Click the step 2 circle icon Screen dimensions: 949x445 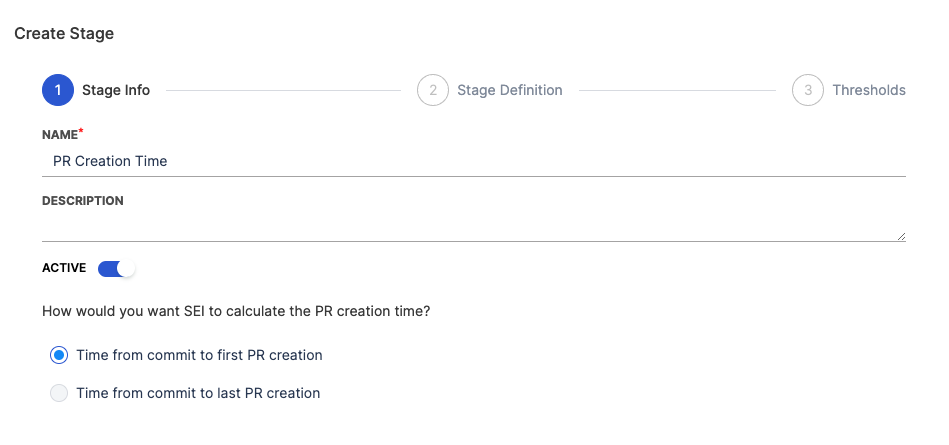[432, 90]
